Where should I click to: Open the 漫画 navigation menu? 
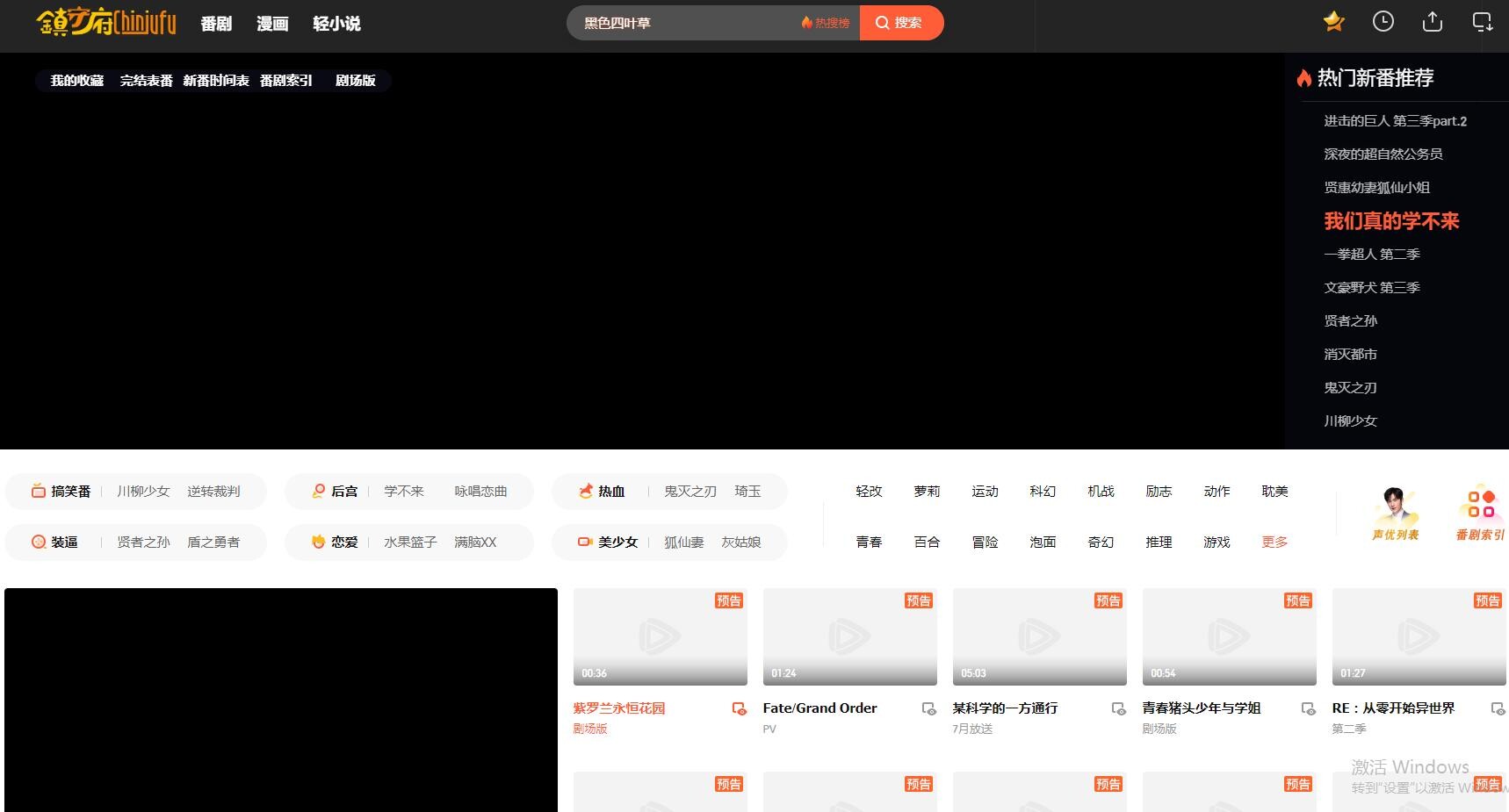(x=272, y=24)
